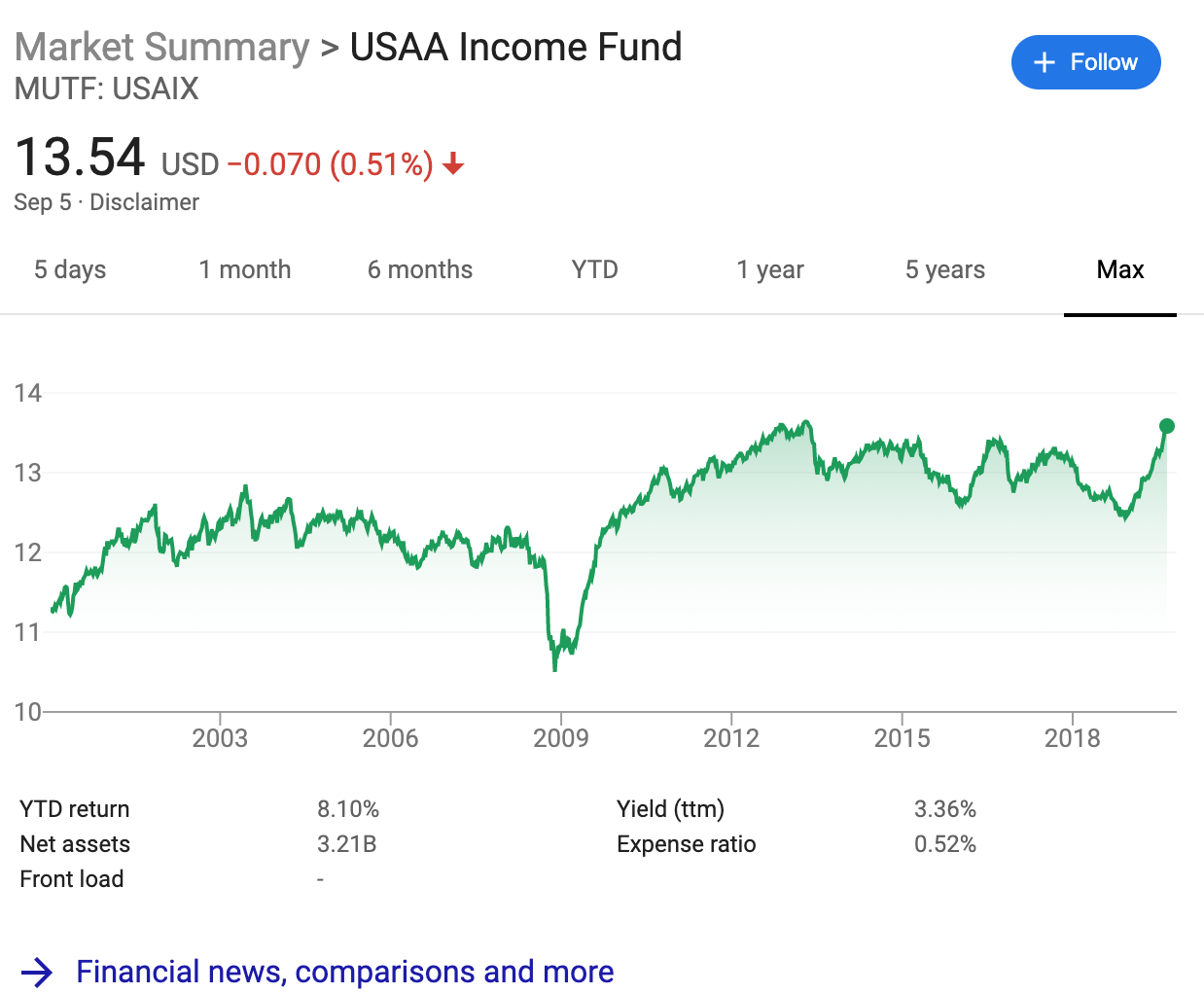Select the Max tab
Screen dimensions: 1204x994
[1120, 269]
